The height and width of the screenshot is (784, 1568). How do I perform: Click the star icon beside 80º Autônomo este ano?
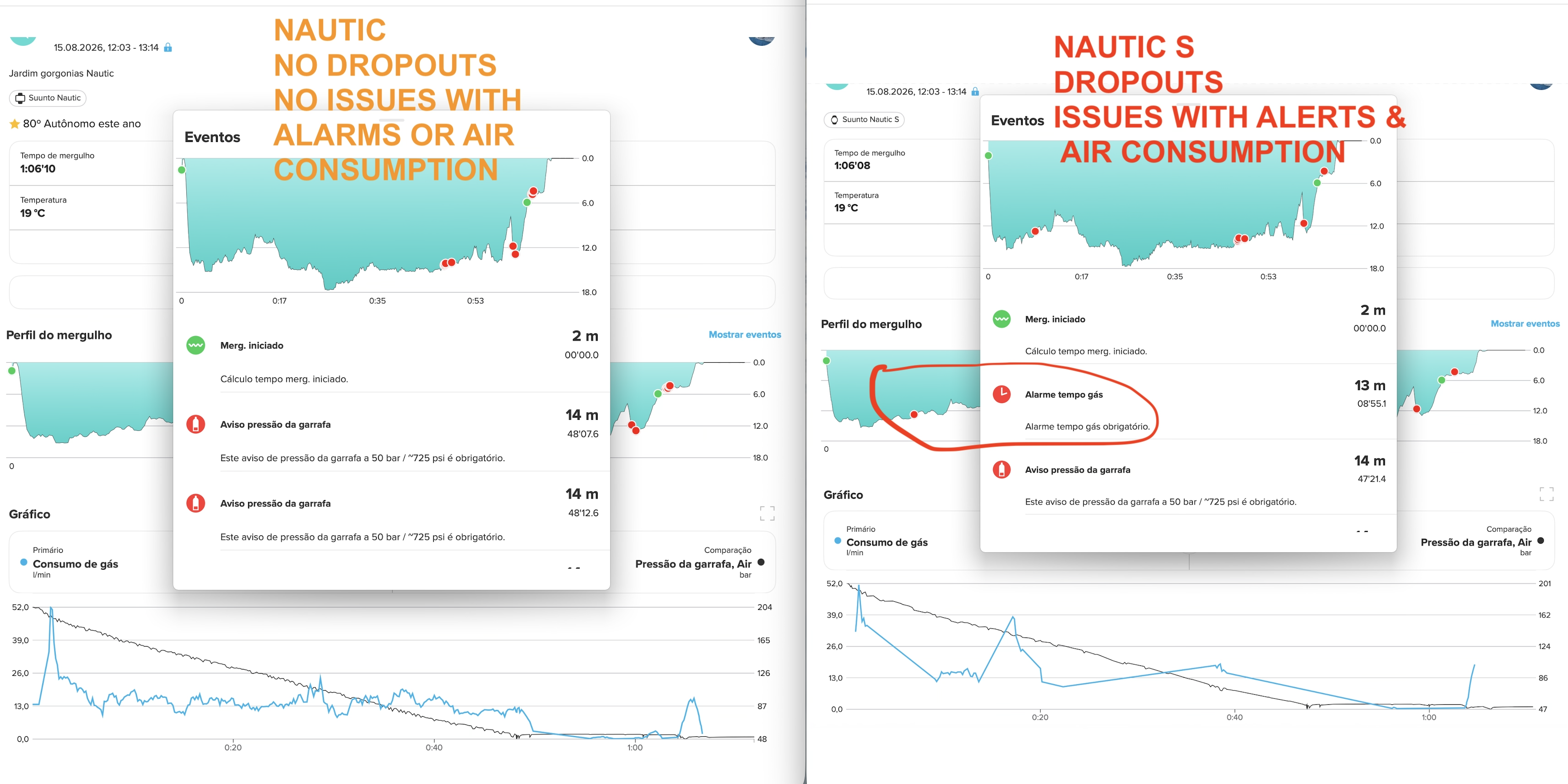click(15, 124)
